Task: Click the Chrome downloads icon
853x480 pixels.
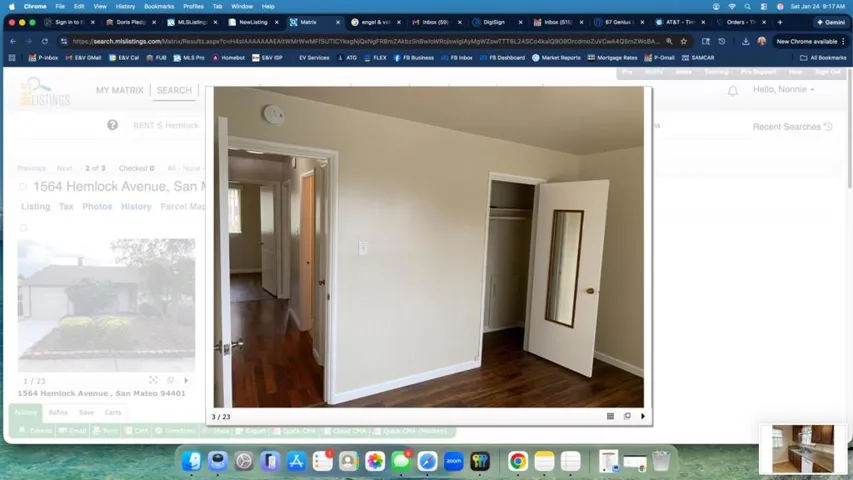Action: tap(745, 41)
